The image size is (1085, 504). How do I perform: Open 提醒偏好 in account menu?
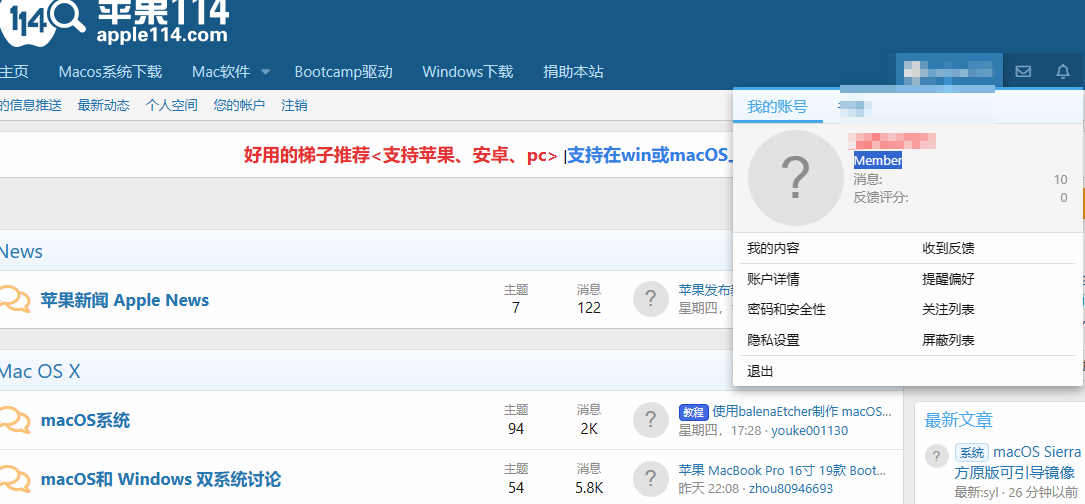(x=948, y=279)
